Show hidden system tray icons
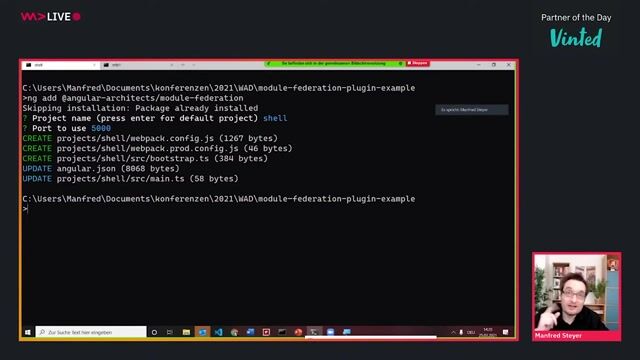 point(453,332)
